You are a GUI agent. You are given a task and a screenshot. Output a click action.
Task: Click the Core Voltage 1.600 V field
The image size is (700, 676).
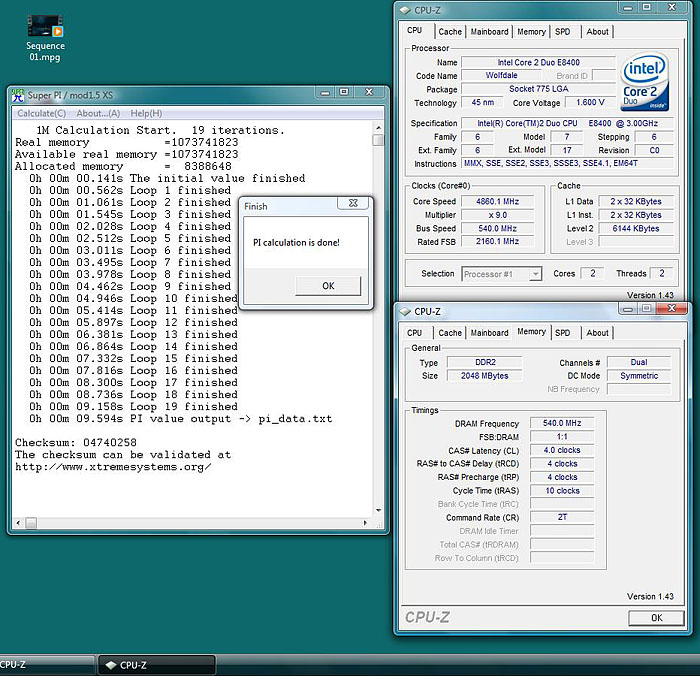[x=590, y=102]
